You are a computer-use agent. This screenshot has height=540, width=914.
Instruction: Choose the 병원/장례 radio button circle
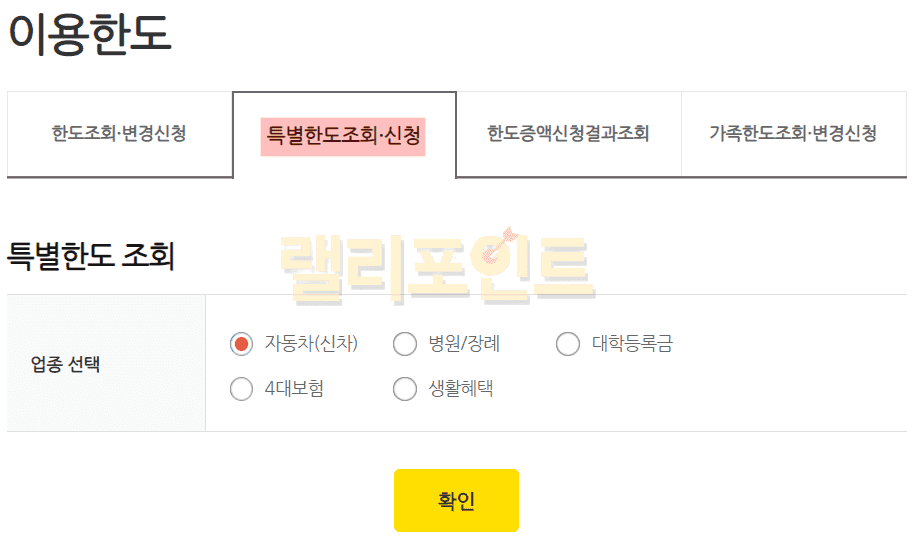[x=405, y=344]
